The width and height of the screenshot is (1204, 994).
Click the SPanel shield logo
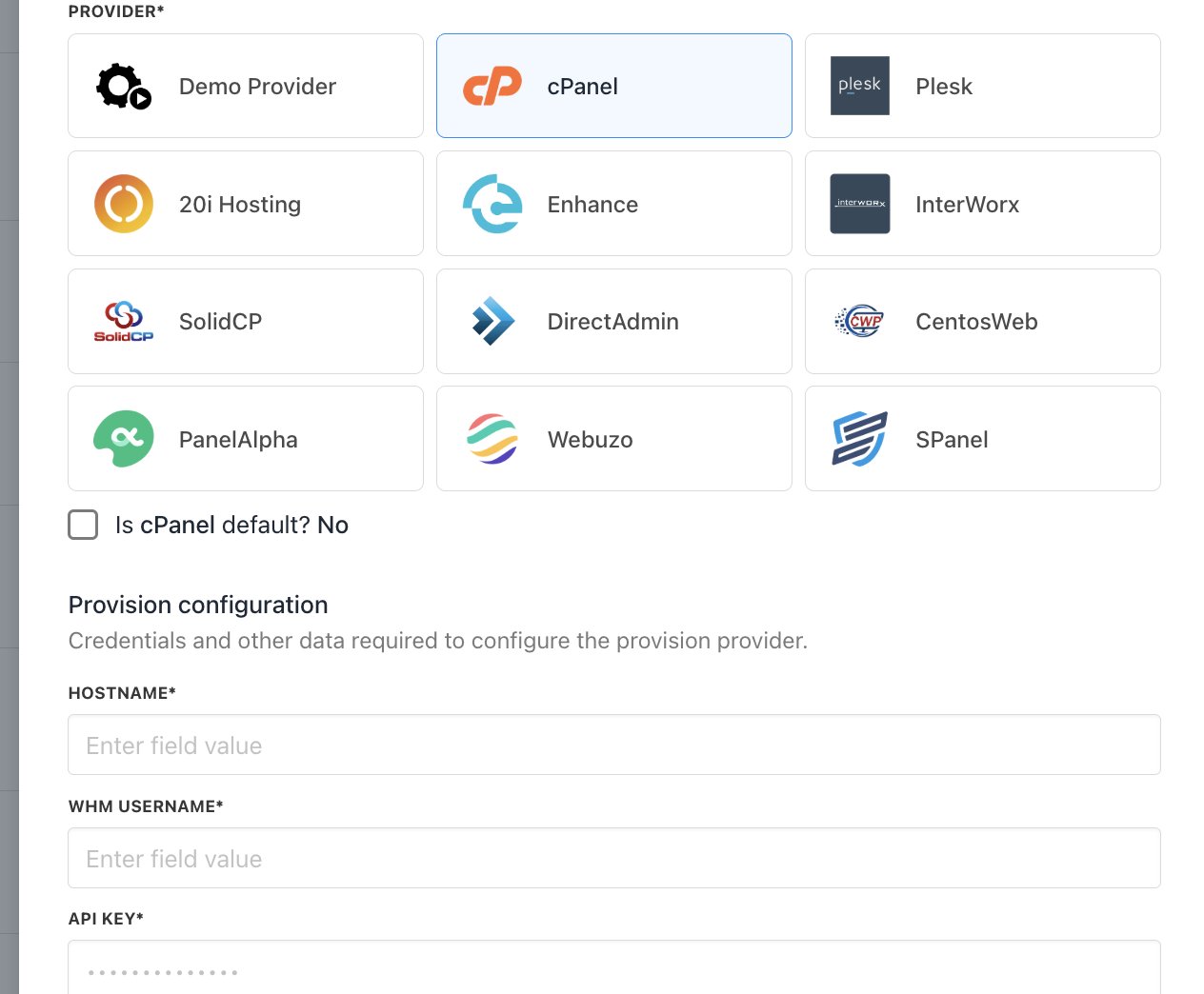(860, 439)
